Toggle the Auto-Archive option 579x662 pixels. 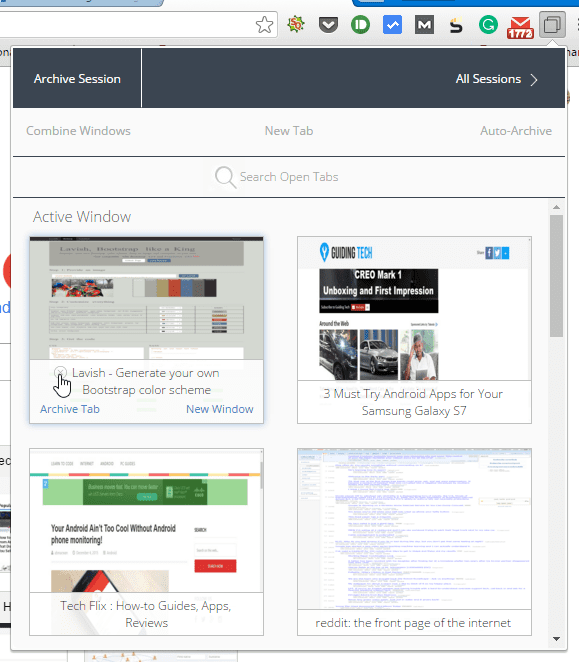coord(516,131)
